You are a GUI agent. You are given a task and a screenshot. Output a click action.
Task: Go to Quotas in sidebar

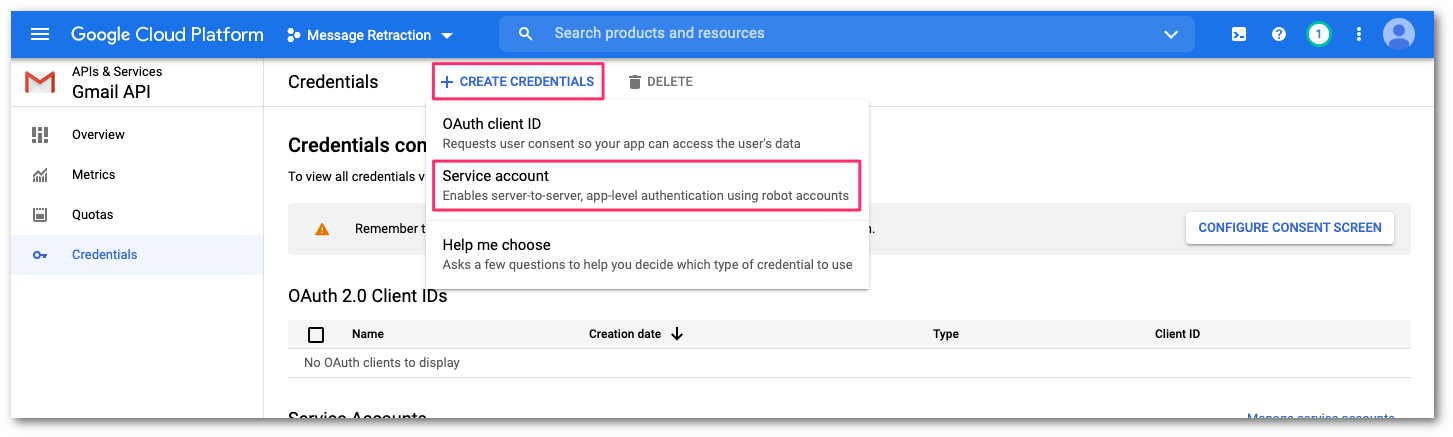click(x=92, y=215)
